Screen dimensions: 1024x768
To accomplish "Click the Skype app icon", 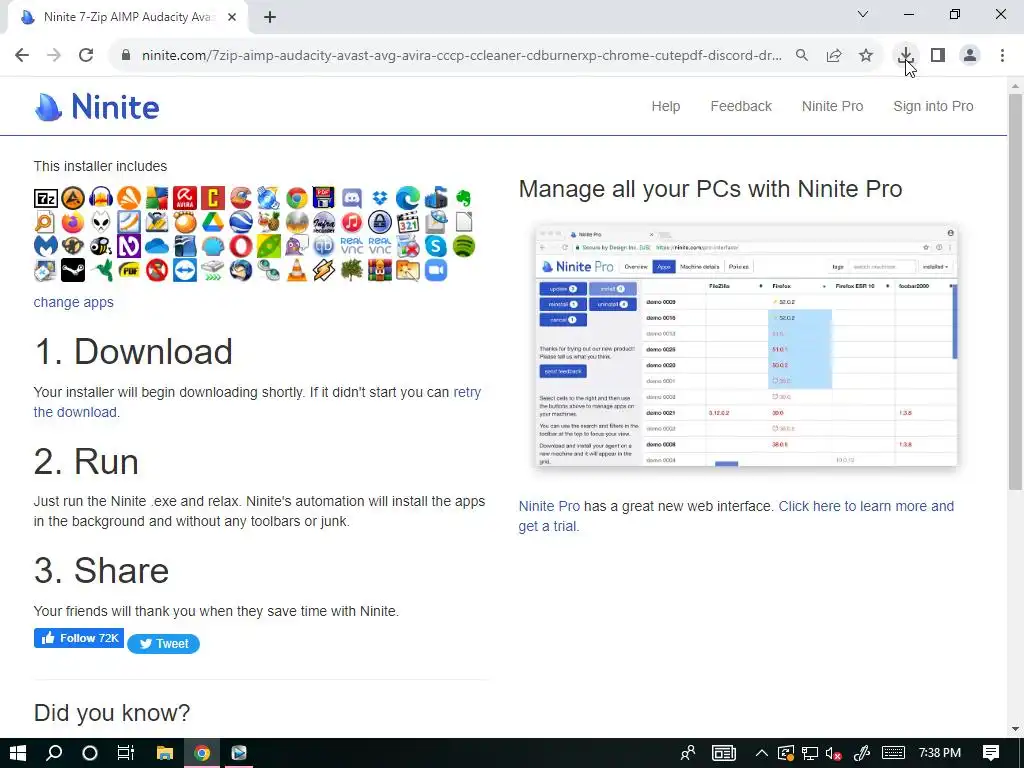I will 436,246.
